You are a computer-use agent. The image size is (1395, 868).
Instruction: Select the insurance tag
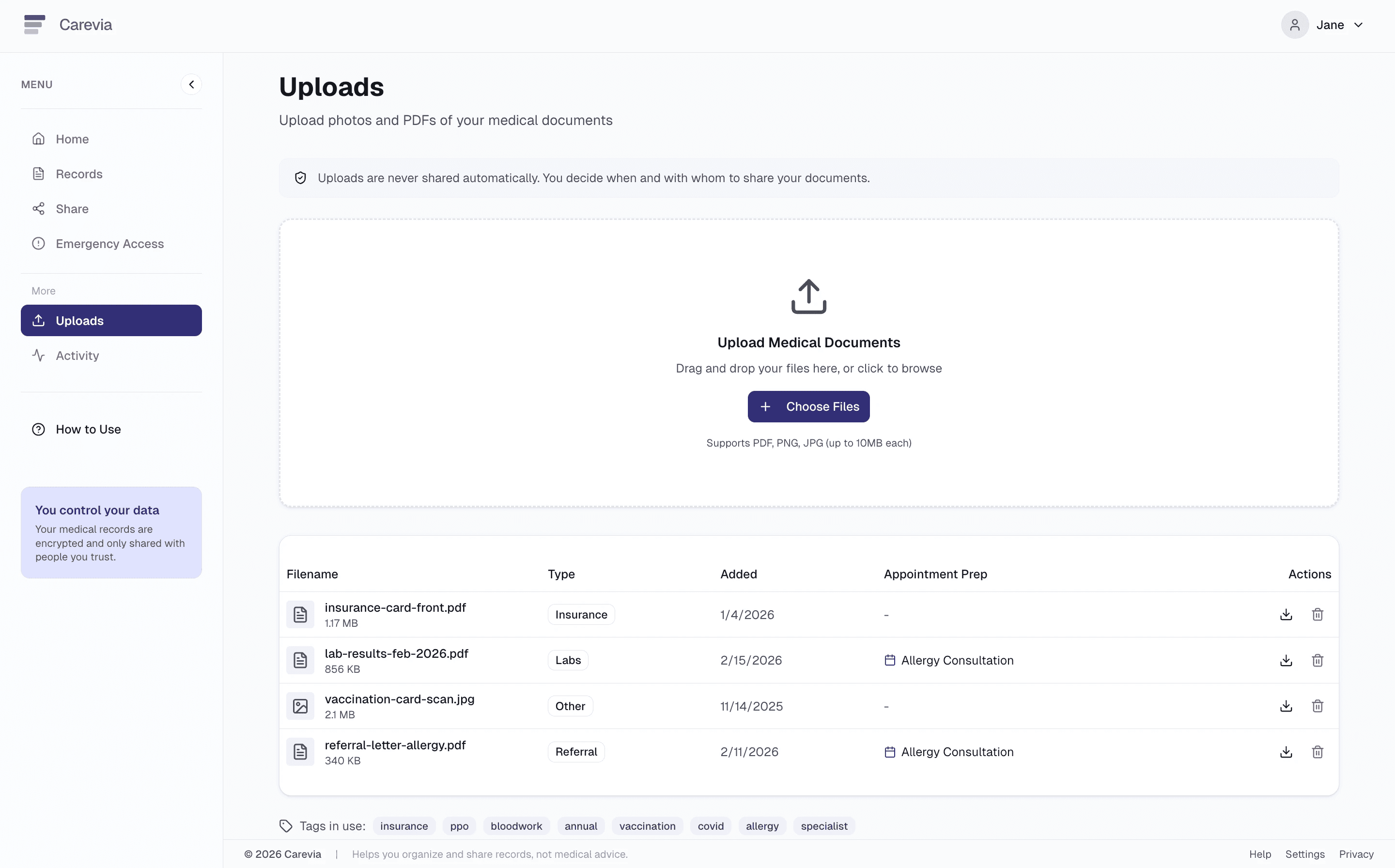pos(404,826)
